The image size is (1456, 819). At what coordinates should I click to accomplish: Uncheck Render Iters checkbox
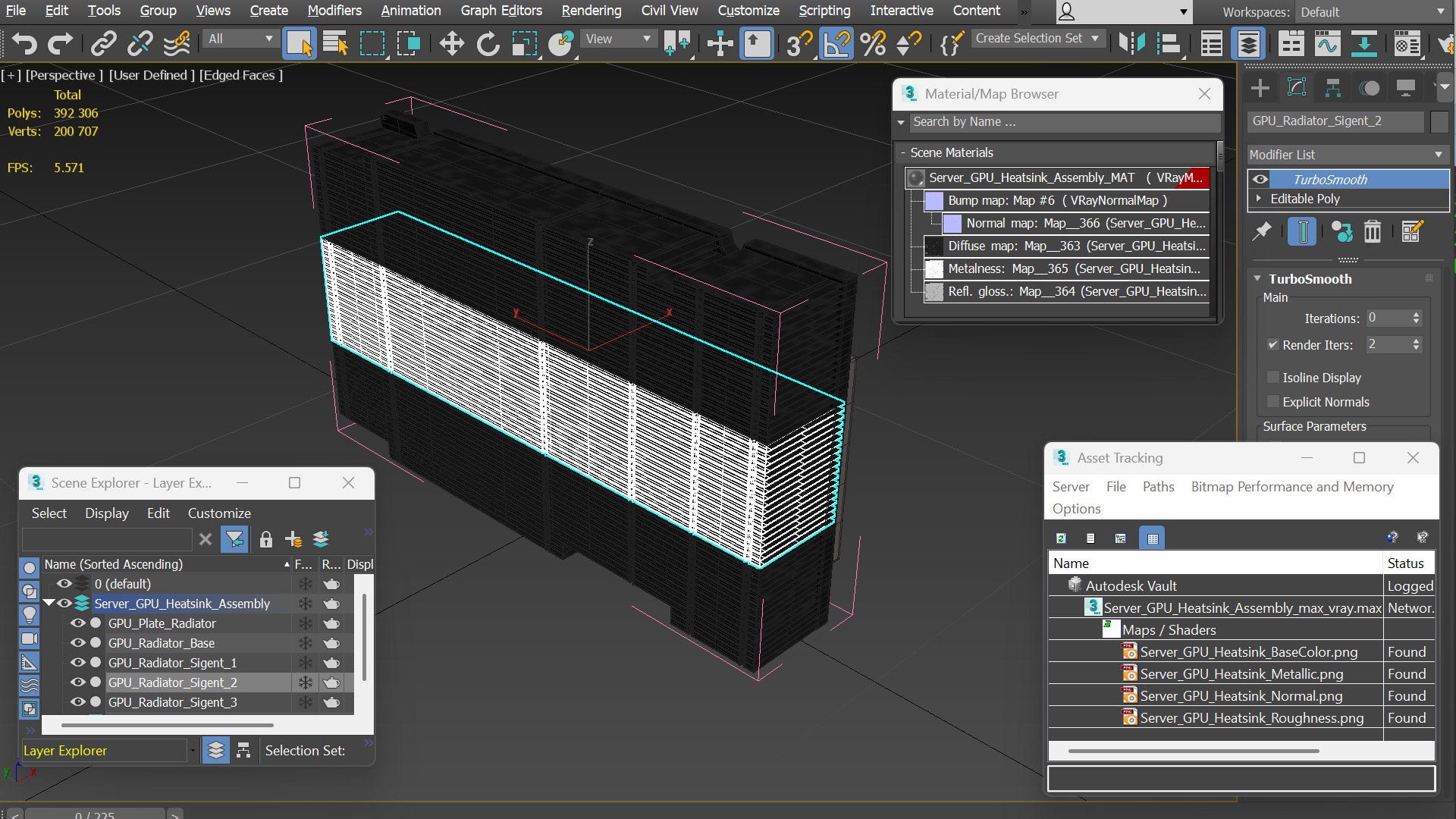(x=1273, y=344)
